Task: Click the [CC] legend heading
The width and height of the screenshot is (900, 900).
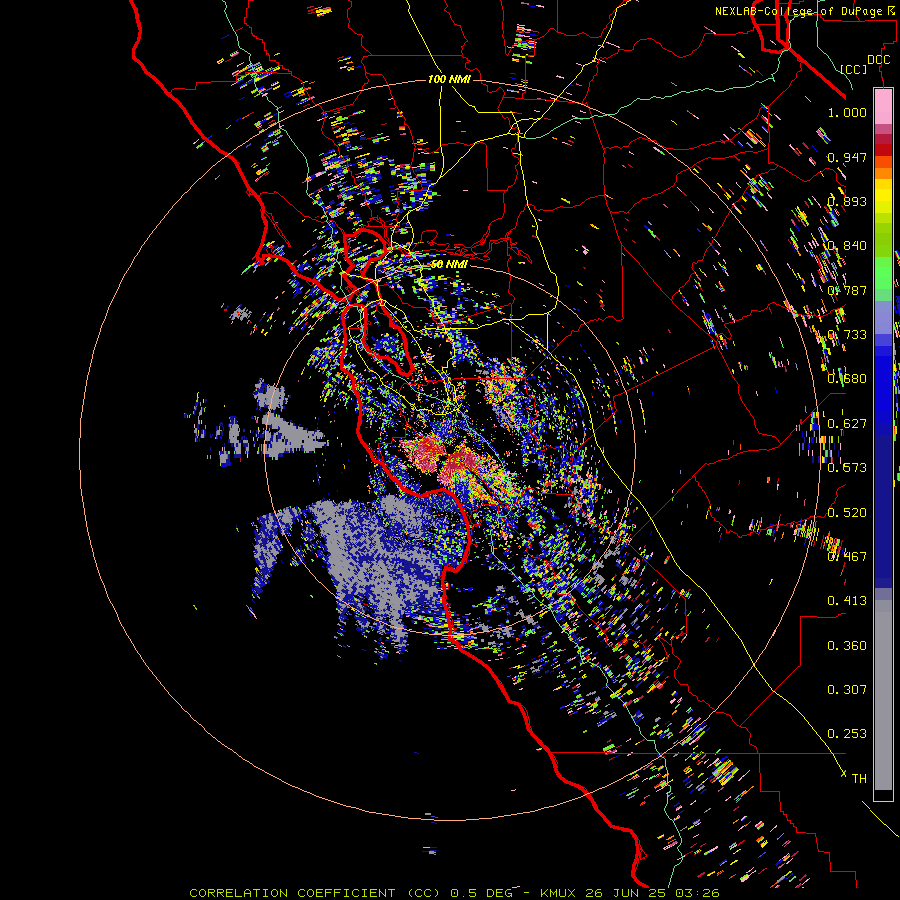Action: [x=854, y=69]
